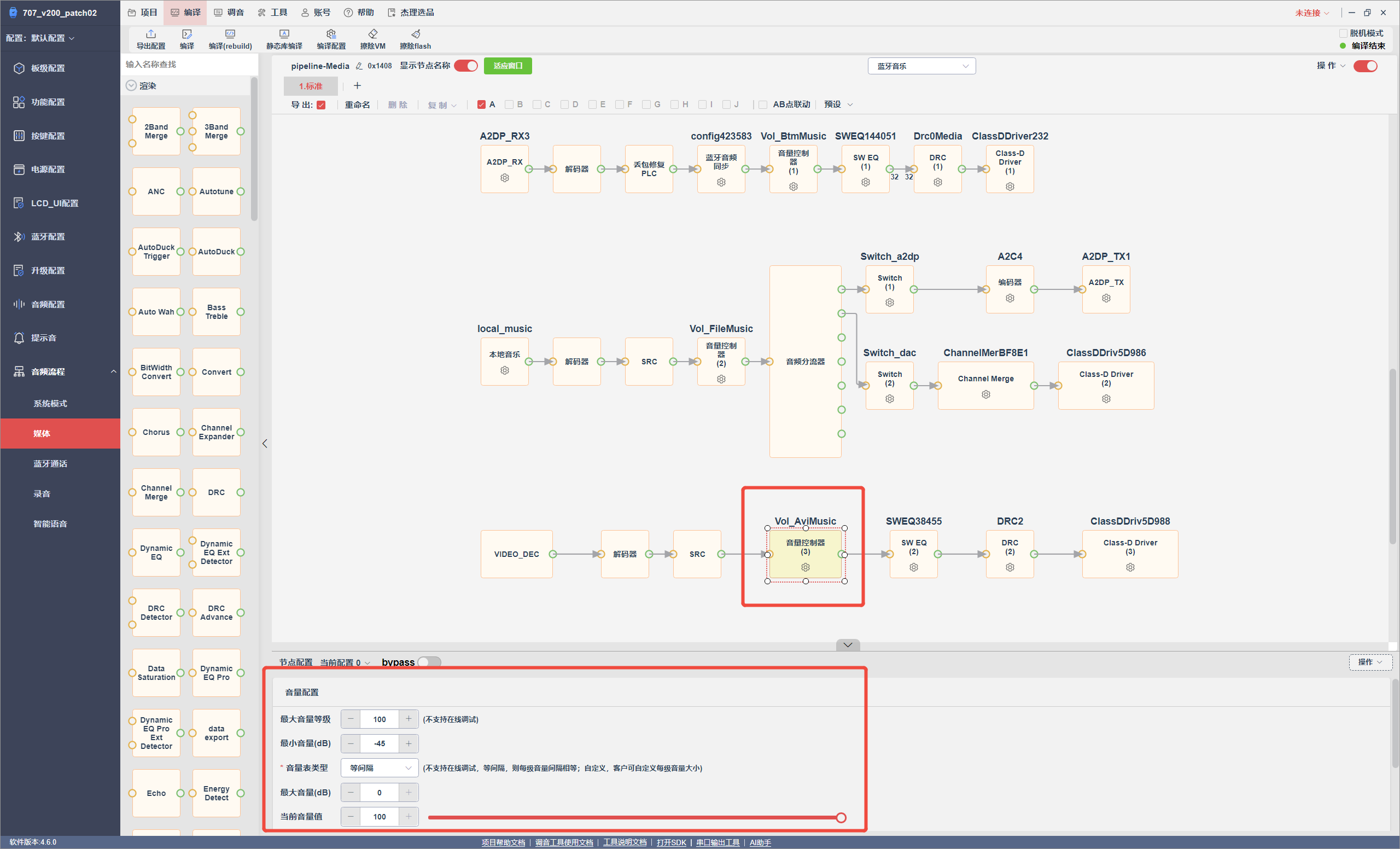The height and width of the screenshot is (849, 1400).
Task: Click the green 适应窗口 button
Action: point(508,66)
